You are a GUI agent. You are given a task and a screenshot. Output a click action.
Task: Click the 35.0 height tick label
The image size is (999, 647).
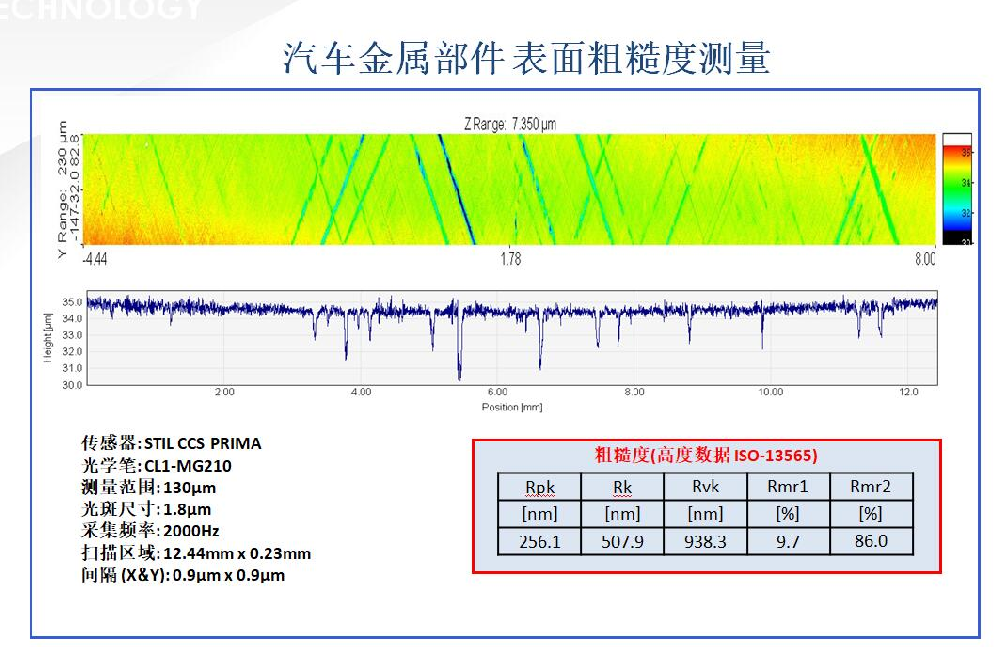tap(72, 302)
